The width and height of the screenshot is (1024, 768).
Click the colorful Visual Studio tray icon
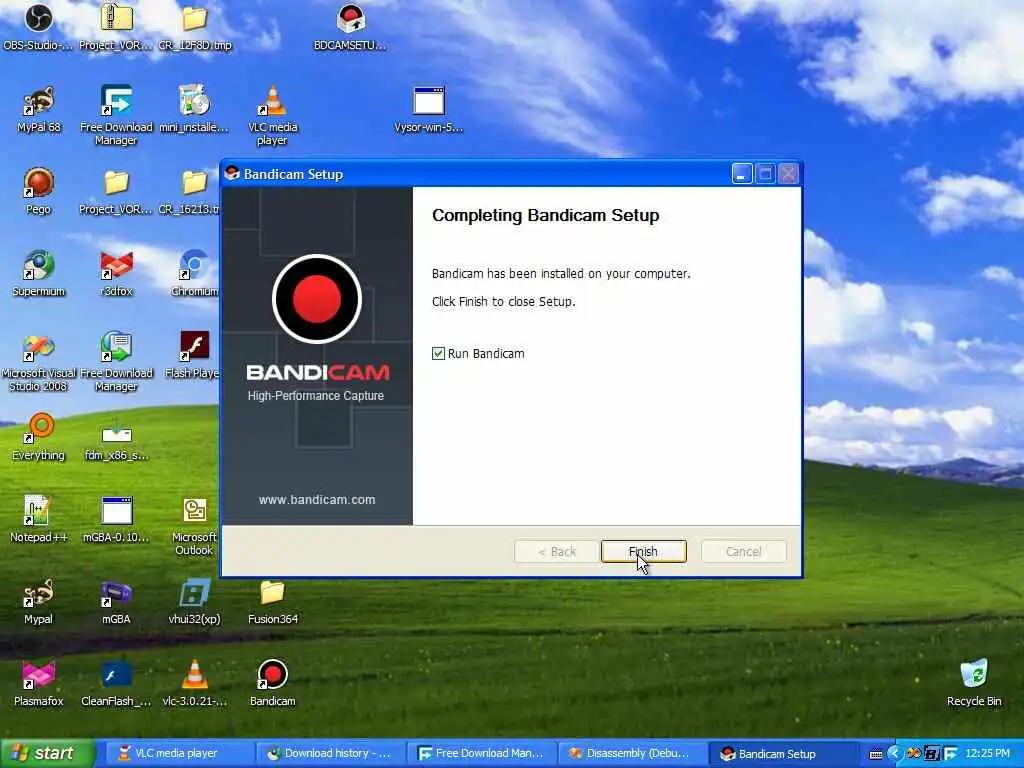[x=914, y=754]
